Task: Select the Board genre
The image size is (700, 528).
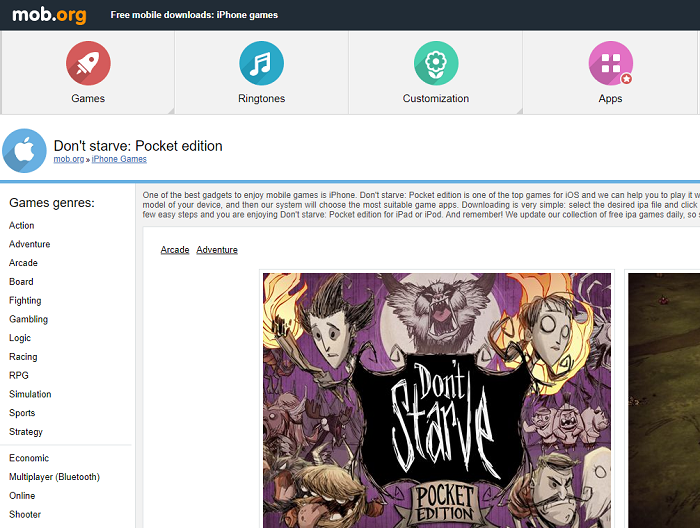Action: tap(21, 282)
